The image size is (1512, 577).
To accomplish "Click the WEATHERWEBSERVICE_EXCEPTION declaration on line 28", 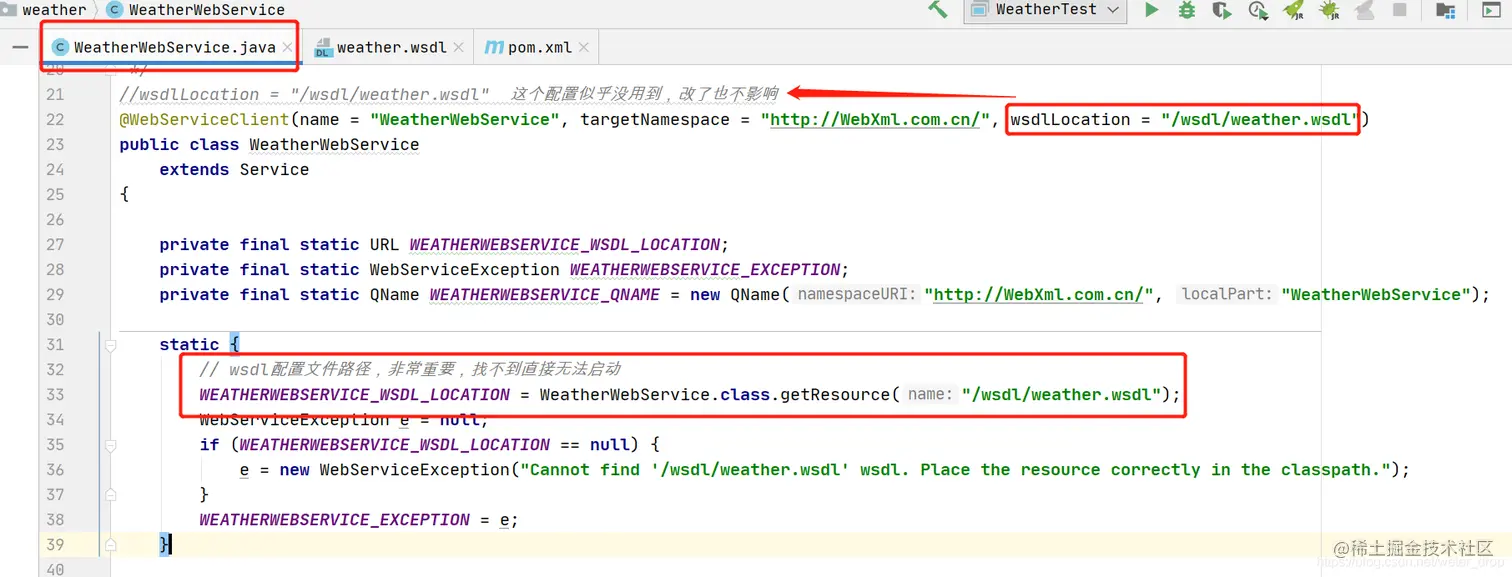I will tap(705, 269).
